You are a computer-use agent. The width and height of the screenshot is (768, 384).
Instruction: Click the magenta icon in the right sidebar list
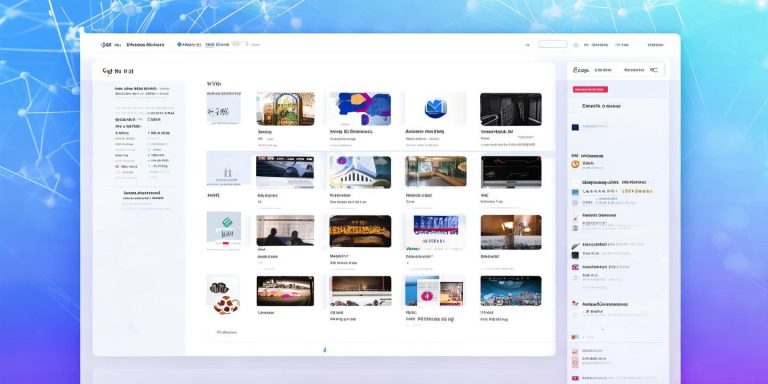pos(576,267)
